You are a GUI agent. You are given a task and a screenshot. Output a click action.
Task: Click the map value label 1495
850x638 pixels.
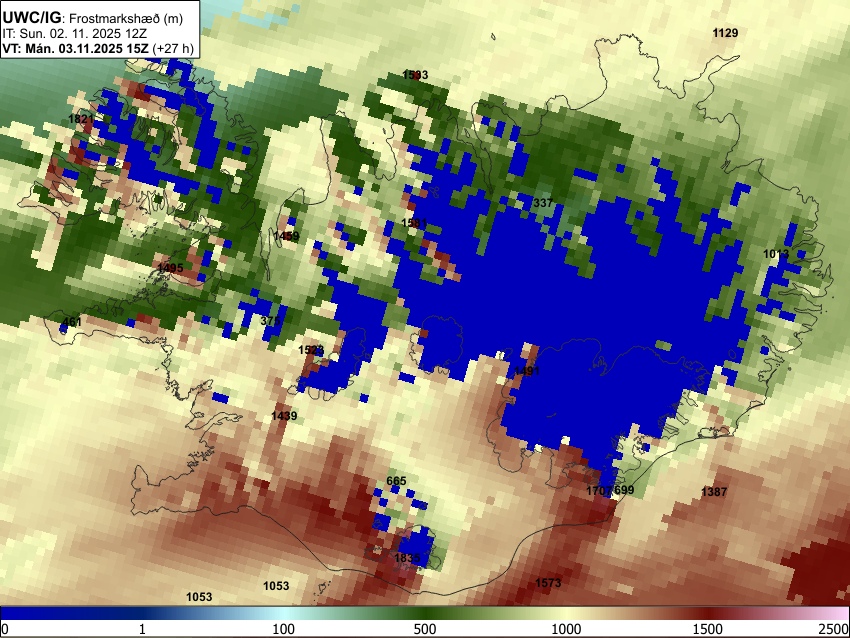click(x=170, y=268)
